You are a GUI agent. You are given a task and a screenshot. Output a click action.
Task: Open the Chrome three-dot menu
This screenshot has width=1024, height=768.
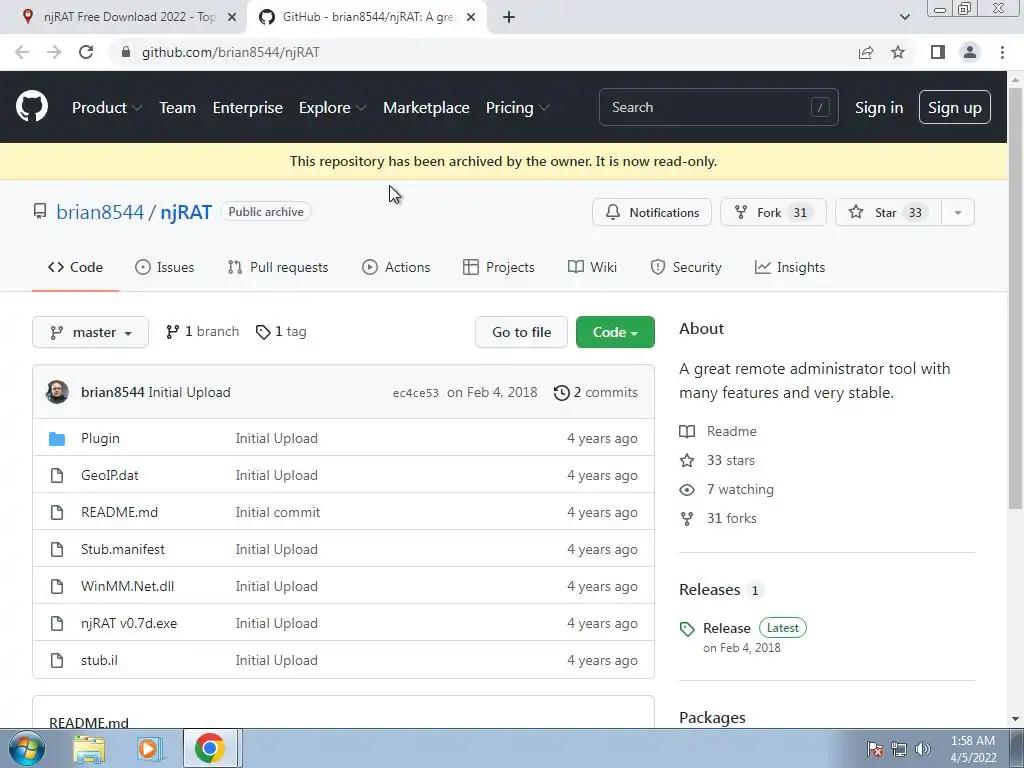click(x=1002, y=52)
